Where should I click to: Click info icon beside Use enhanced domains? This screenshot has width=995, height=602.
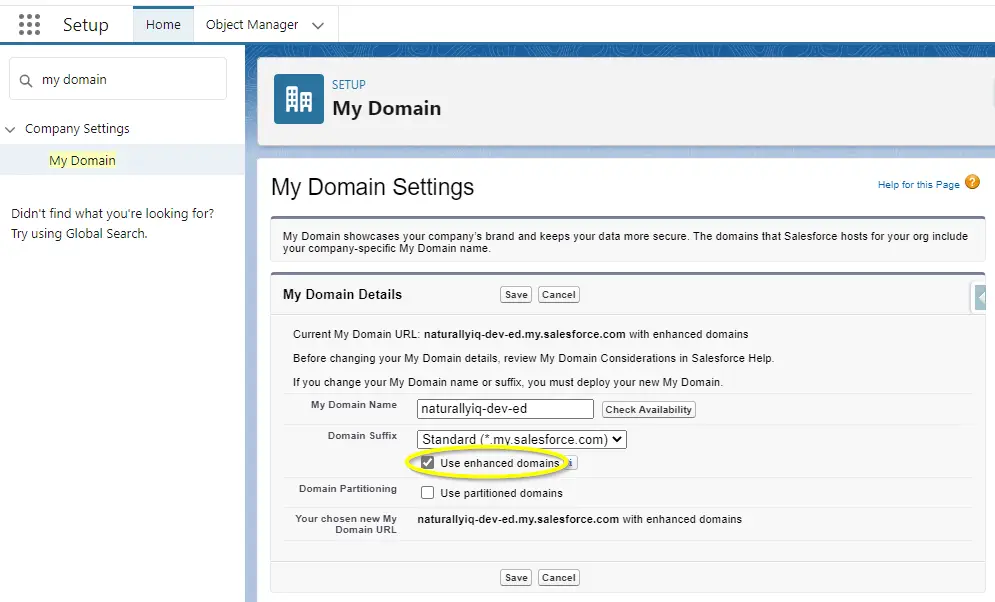570,463
